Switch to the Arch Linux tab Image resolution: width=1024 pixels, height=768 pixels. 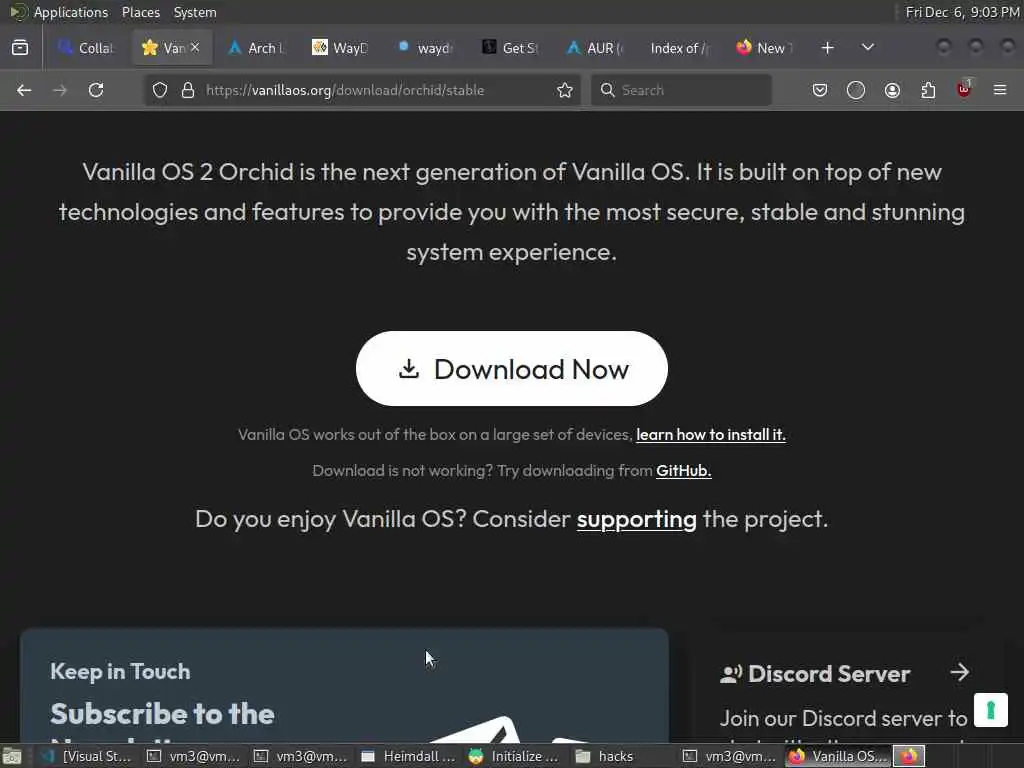257,48
